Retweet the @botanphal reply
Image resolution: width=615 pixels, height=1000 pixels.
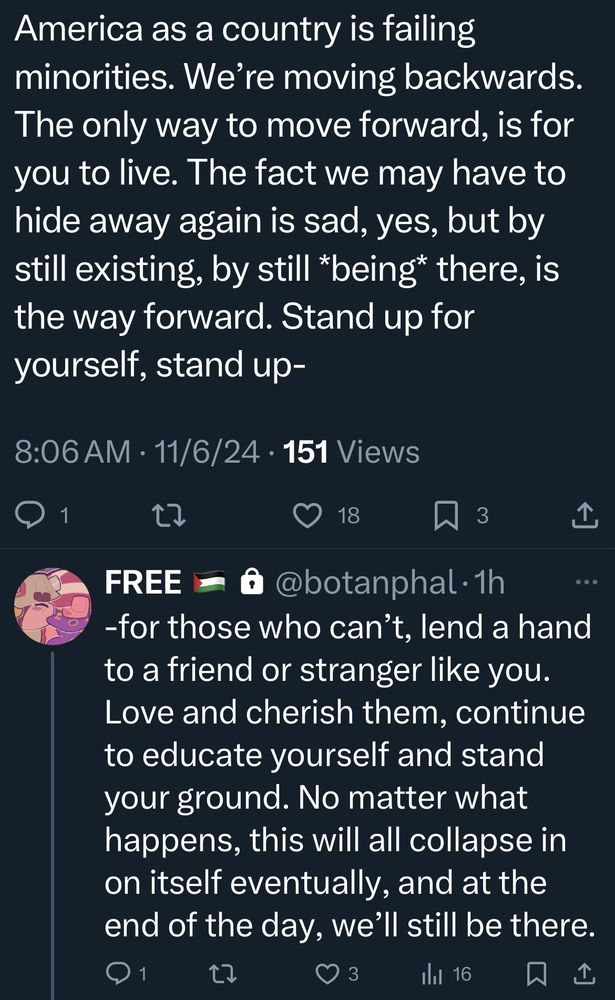pyautogui.click(x=223, y=973)
